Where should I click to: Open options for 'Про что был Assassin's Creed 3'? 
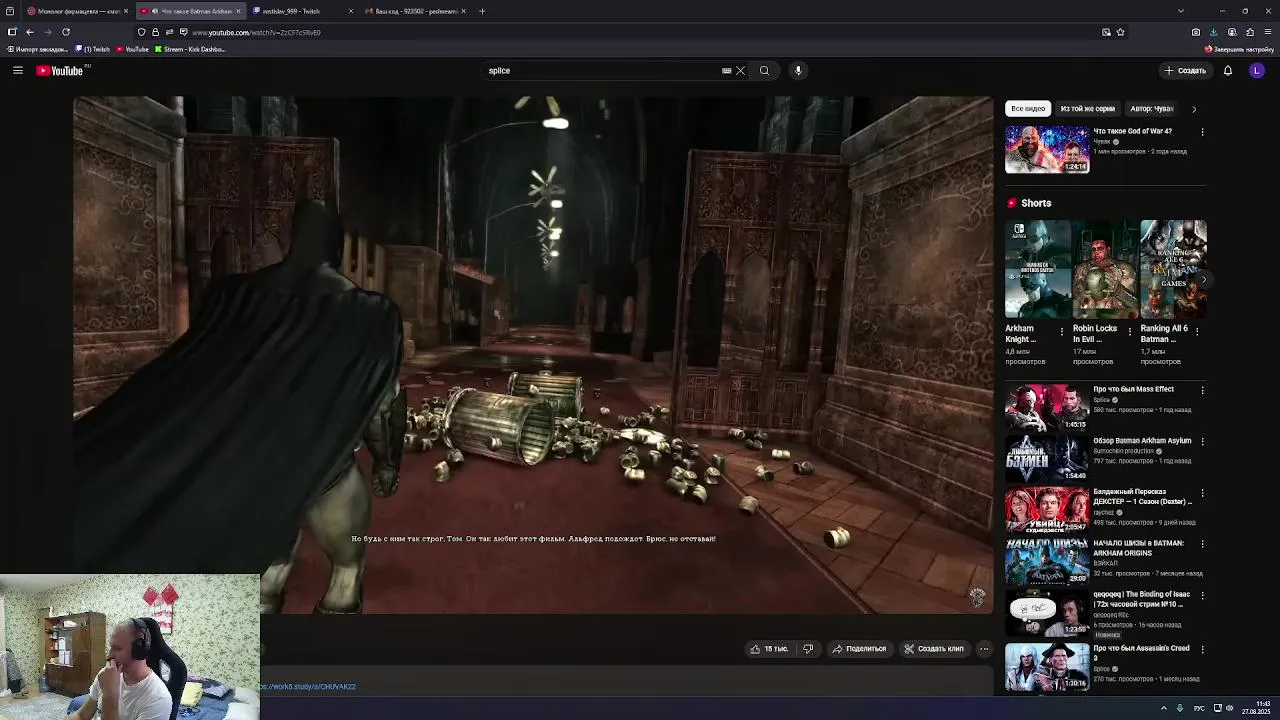point(1202,649)
